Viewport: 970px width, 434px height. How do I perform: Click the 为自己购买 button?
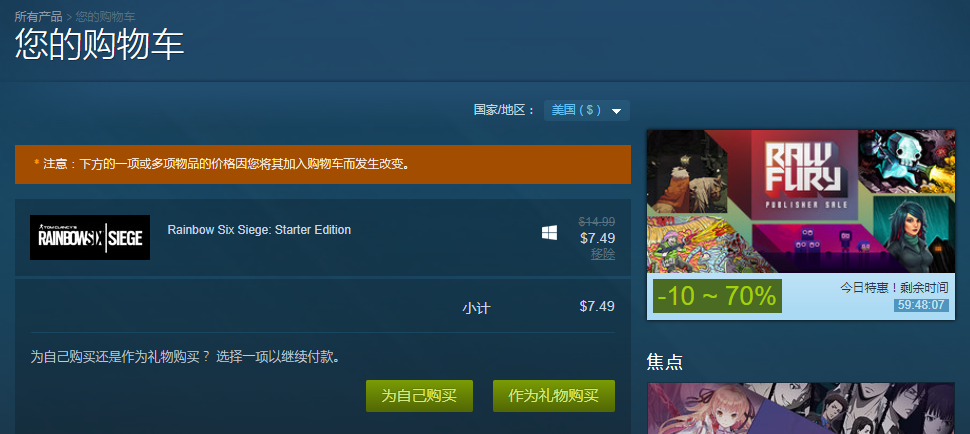pos(419,396)
